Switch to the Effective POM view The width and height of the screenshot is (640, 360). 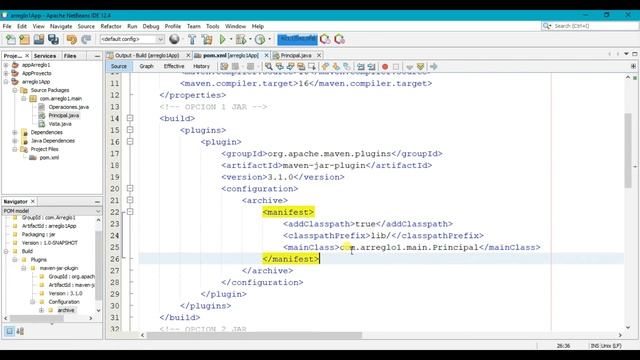tap(174, 66)
